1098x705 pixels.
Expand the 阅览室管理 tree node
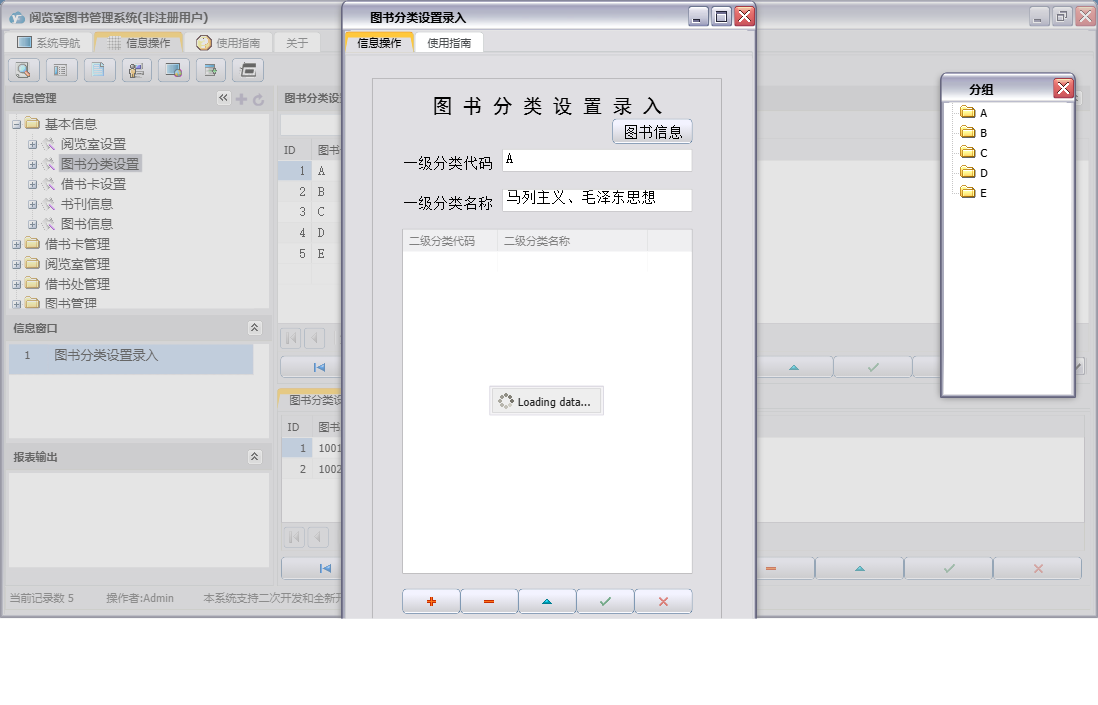17,264
